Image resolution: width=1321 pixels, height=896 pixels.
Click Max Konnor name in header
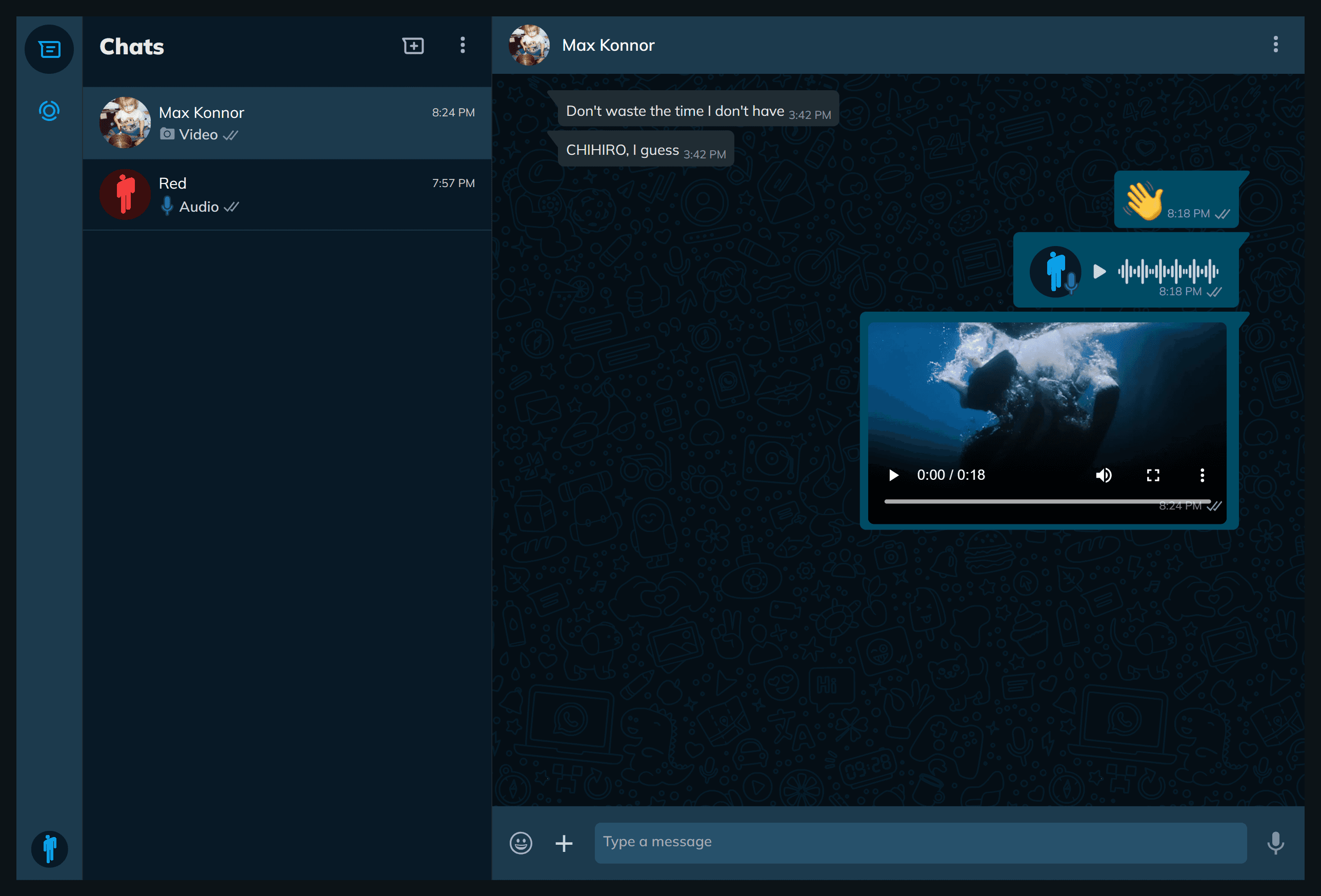608,46
